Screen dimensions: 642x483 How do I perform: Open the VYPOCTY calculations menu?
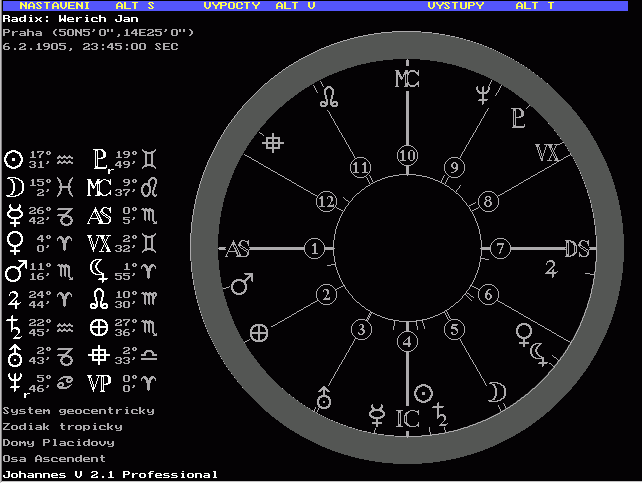click(x=232, y=5)
